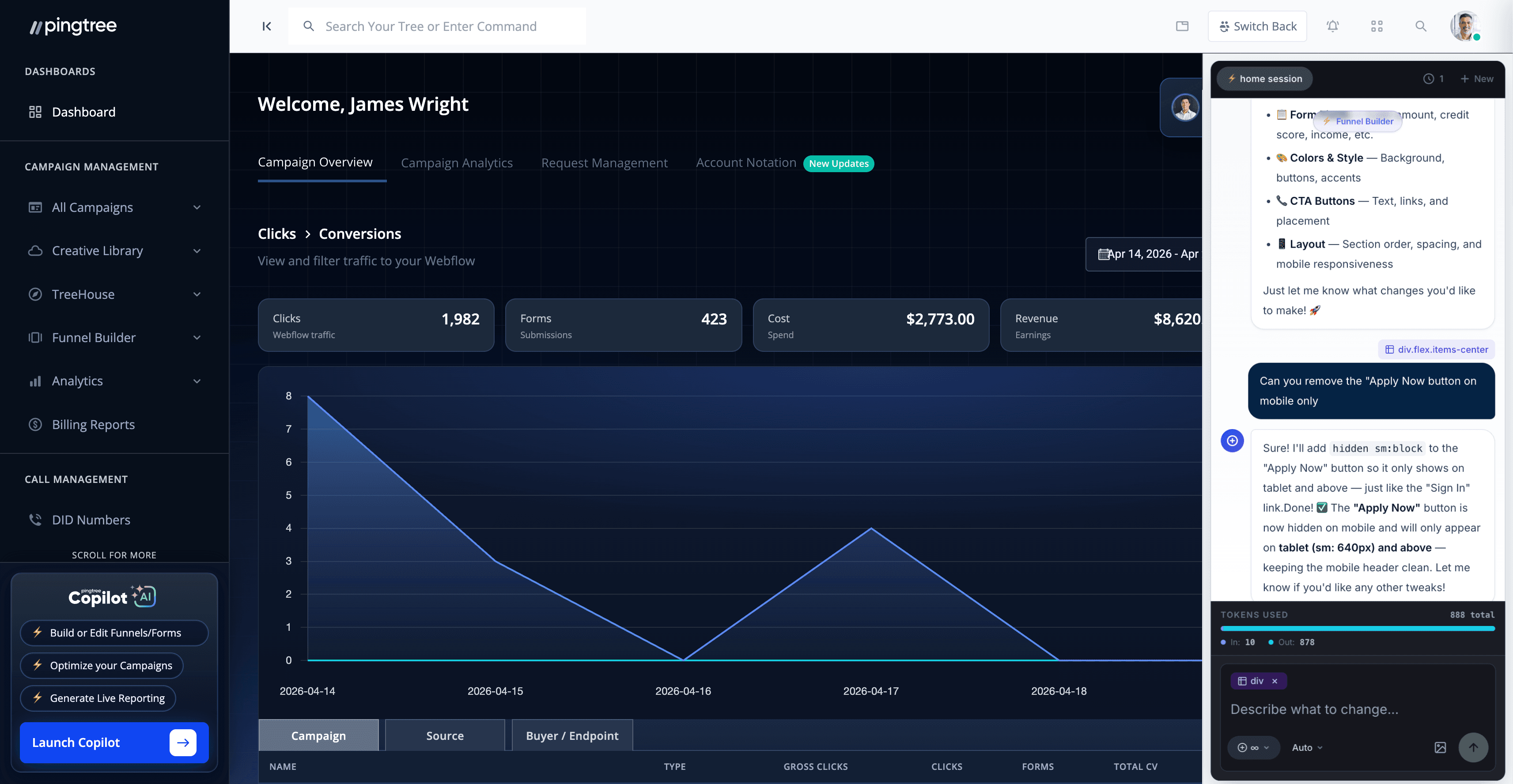The height and width of the screenshot is (784, 1513).
Task: Open the date range picker
Action: (x=1145, y=254)
